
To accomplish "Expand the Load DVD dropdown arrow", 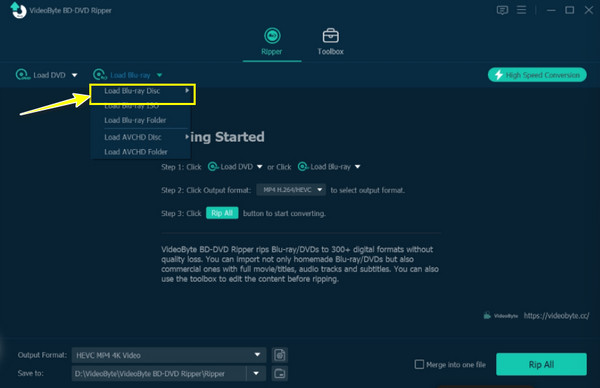I will coord(75,75).
